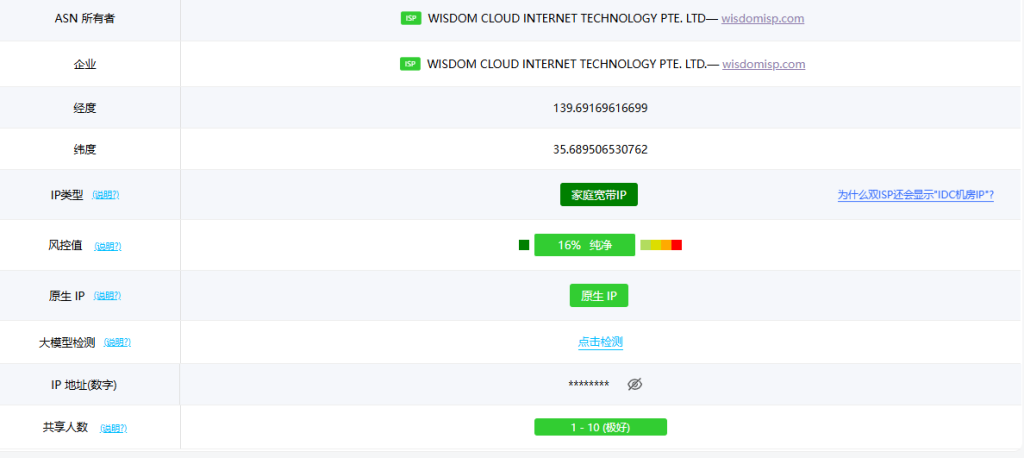
Task: Click the red square in risk scale
Action: 676,245
